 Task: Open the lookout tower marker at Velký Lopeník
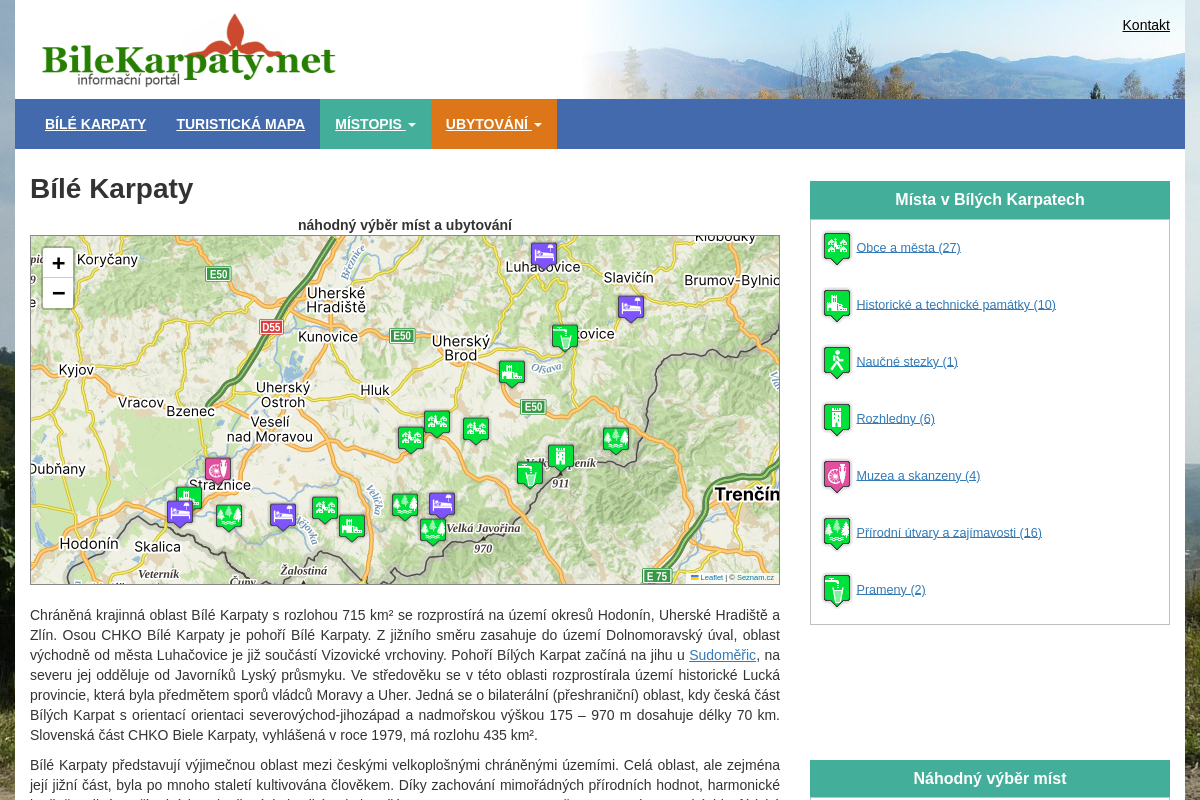[x=561, y=458]
